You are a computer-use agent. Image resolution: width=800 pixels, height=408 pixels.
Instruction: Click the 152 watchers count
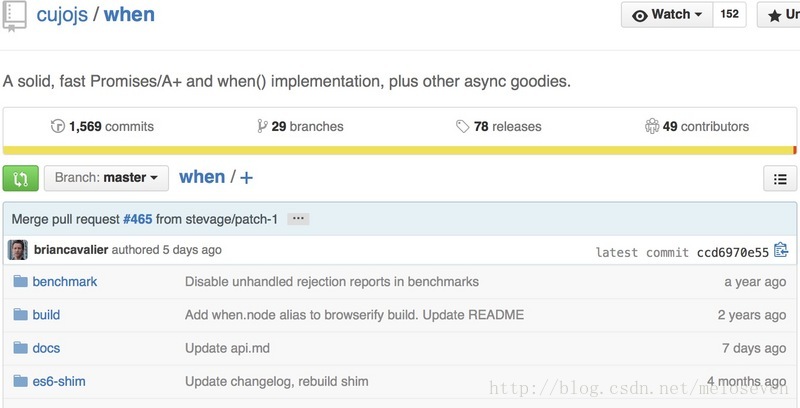730,15
